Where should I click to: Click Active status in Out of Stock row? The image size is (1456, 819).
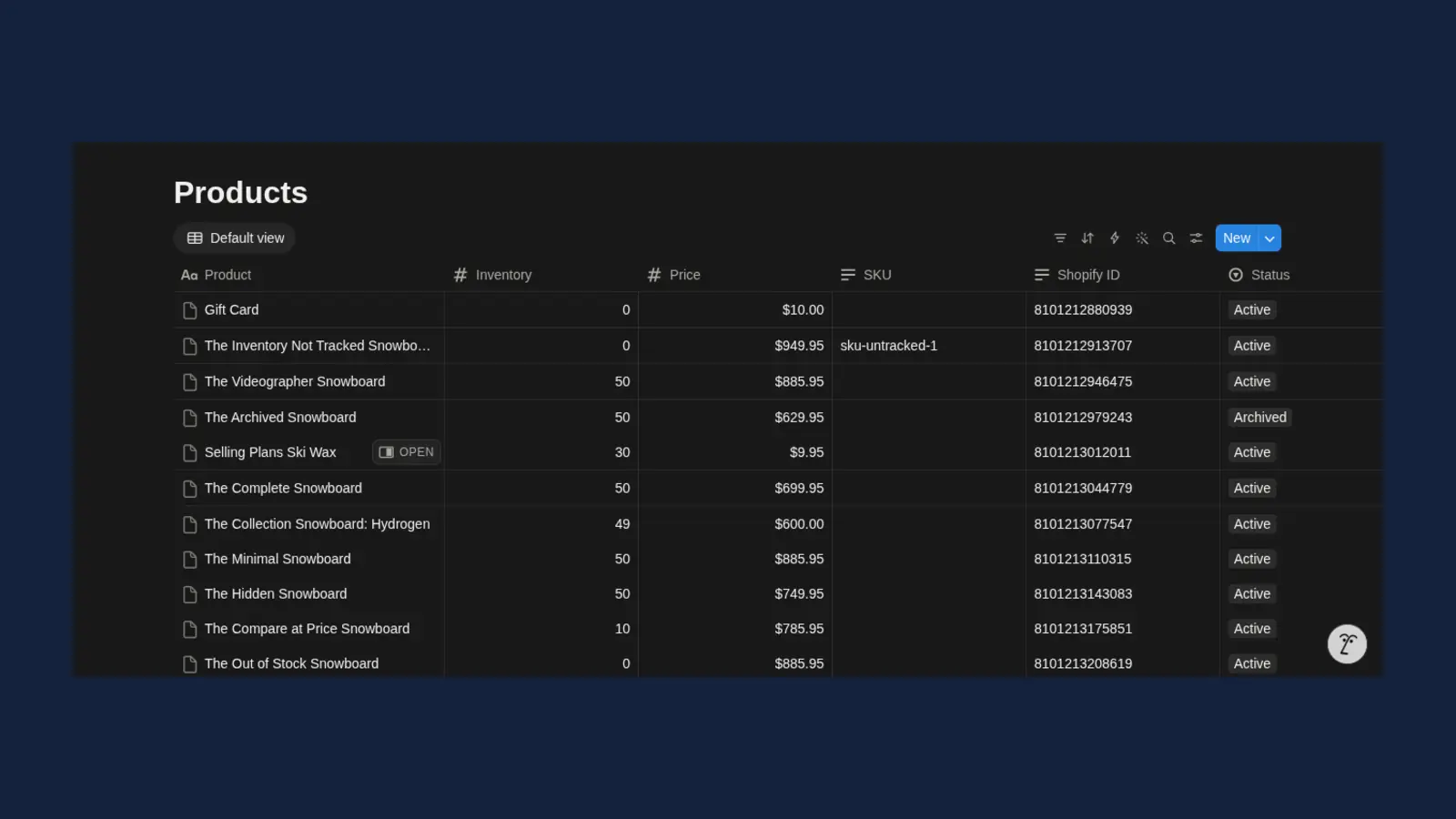click(1252, 664)
